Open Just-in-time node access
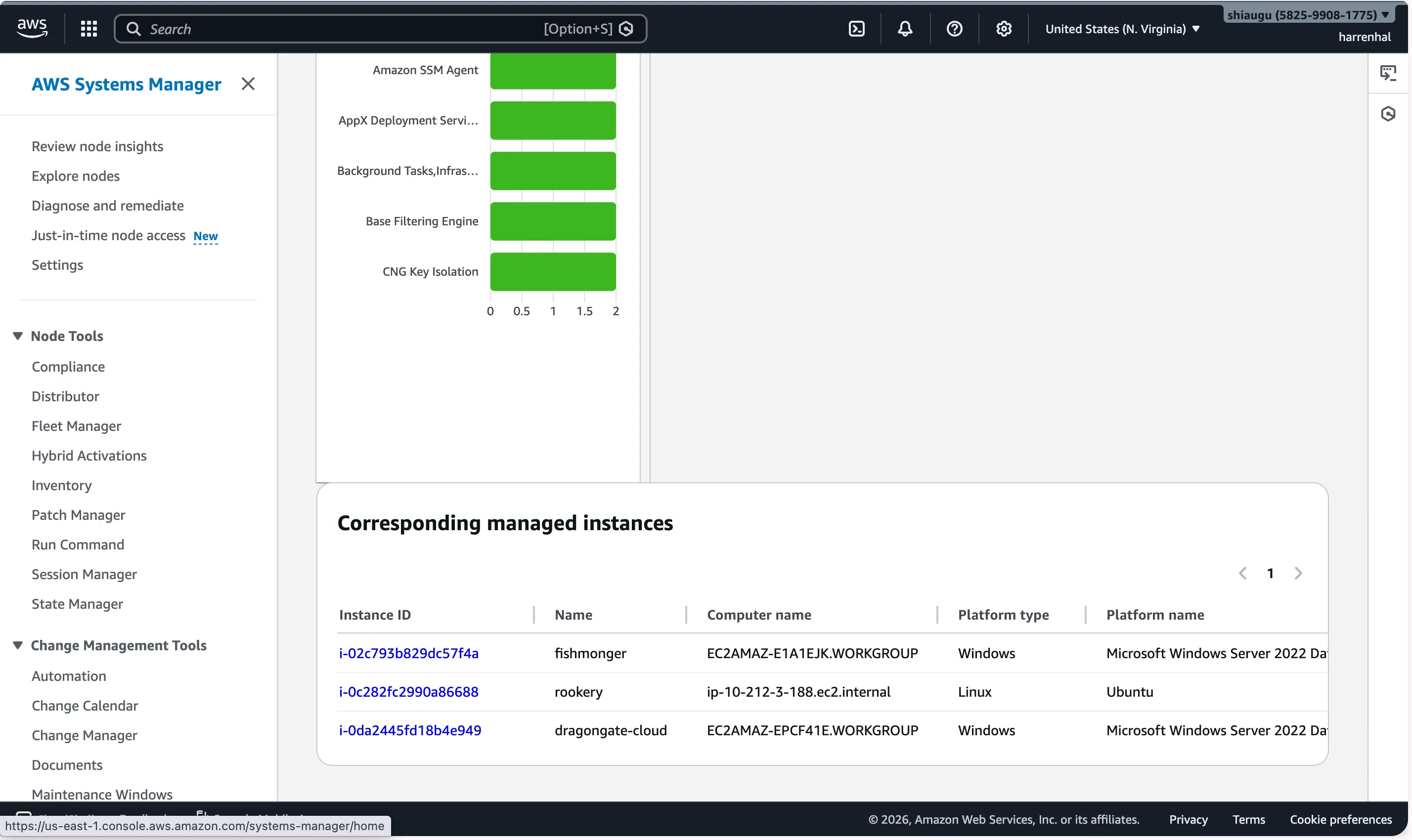Image resolution: width=1412 pixels, height=840 pixels. click(108, 236)
